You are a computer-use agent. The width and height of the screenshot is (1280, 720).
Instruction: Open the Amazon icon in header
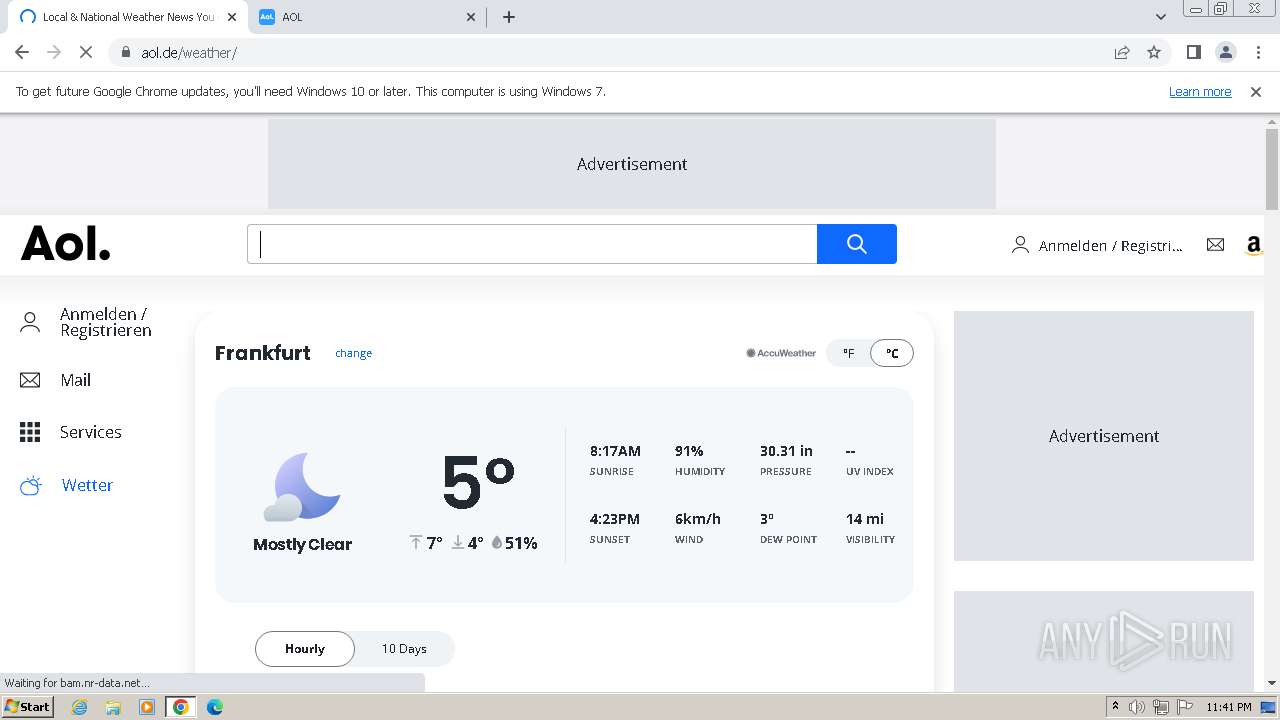point(1254,245)
